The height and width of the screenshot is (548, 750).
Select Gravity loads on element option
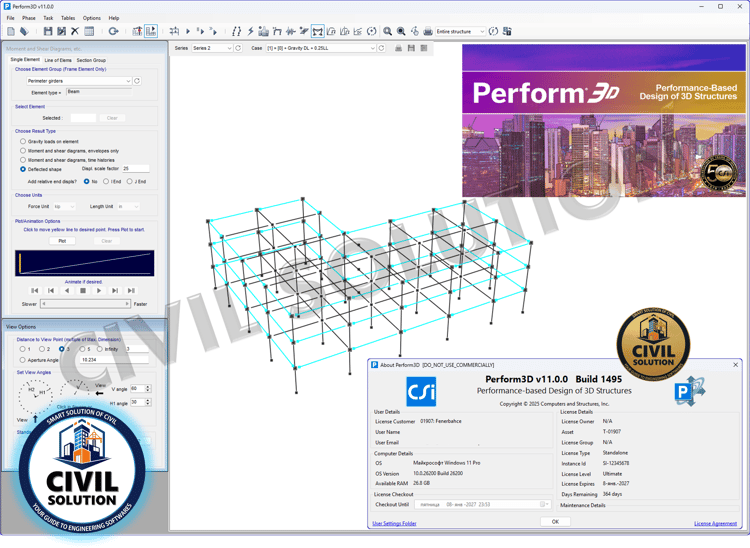pos(23,142)
